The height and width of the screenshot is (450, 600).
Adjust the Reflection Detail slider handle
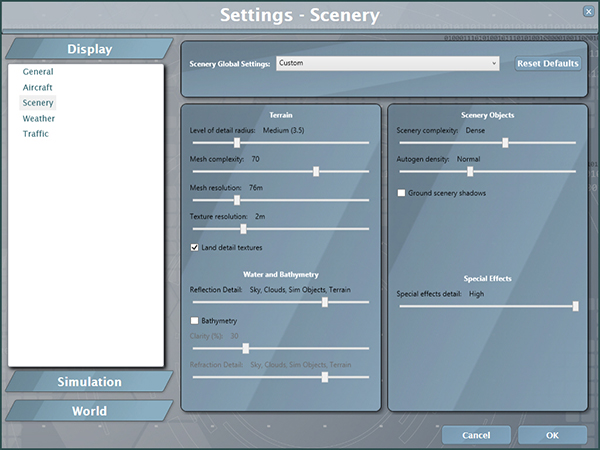coord(325,302)
